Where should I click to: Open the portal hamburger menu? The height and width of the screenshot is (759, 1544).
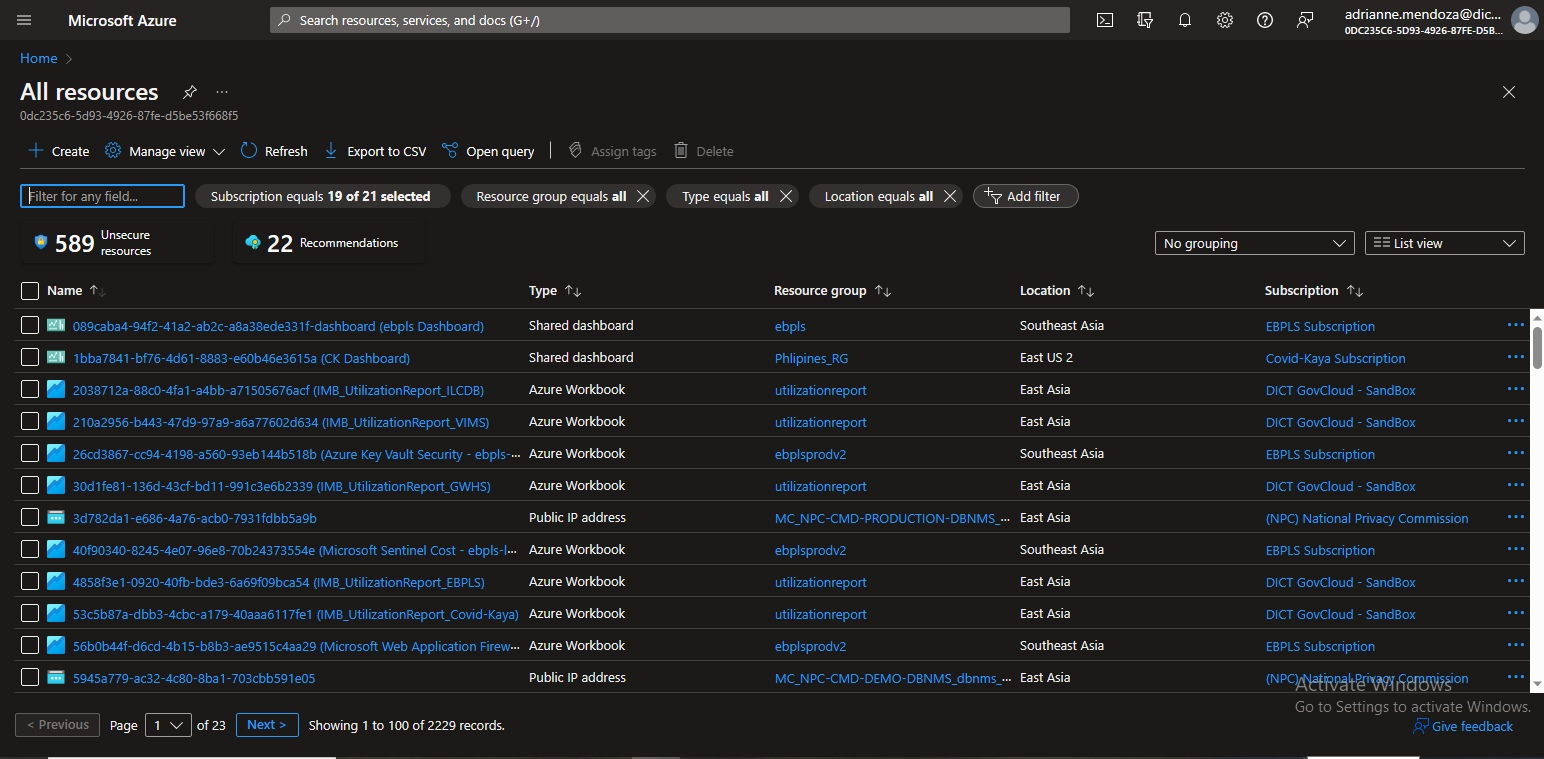click(24, 20)
